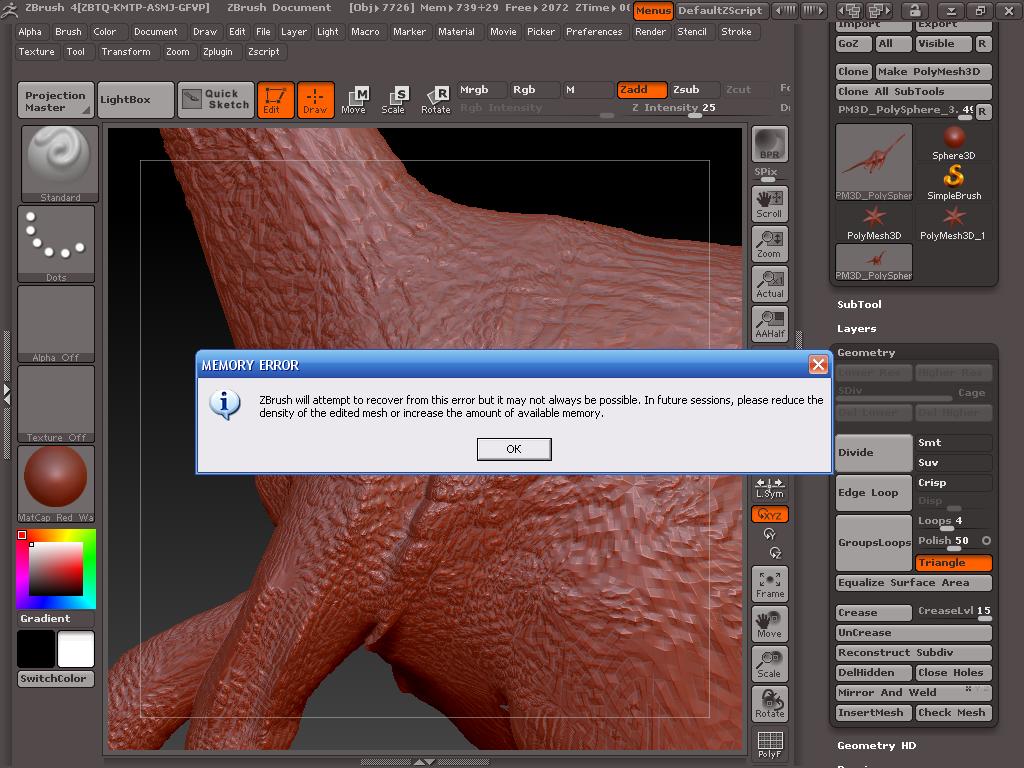
Task: Open LightBox browser
Action: pos(136,100)
